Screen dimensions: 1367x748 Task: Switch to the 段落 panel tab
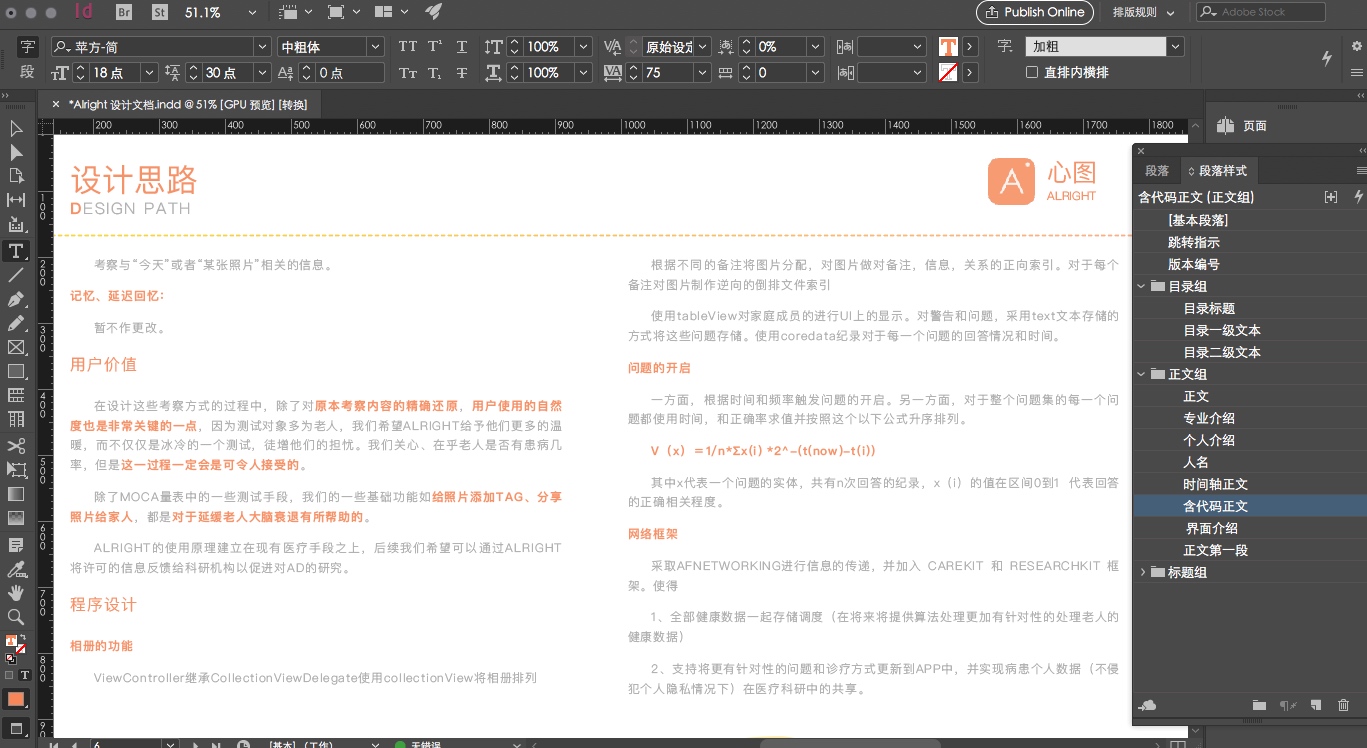[x=1157, y=171]
